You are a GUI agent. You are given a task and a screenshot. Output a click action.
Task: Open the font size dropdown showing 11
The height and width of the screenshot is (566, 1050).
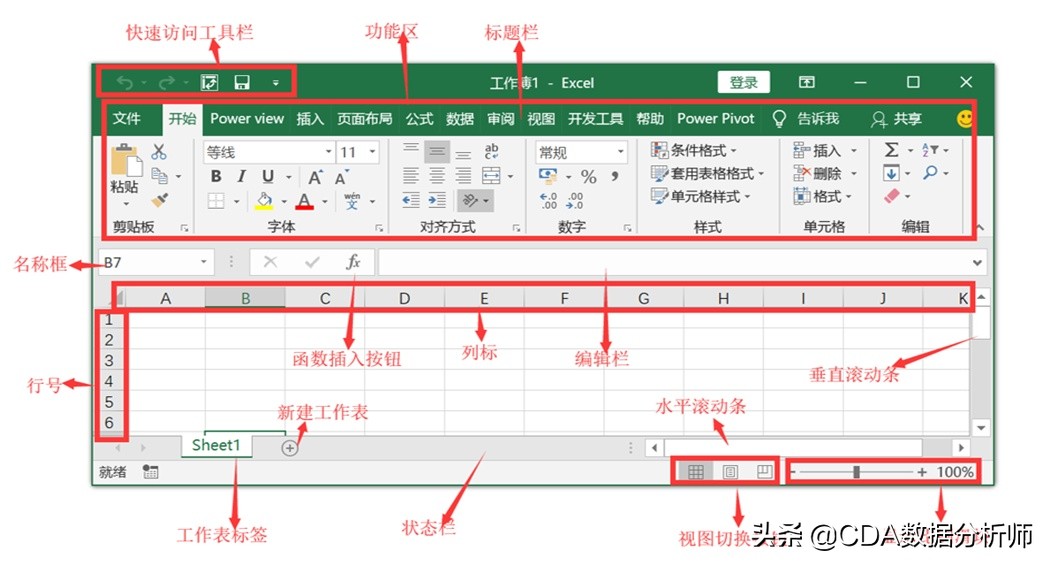pos(373,152)
